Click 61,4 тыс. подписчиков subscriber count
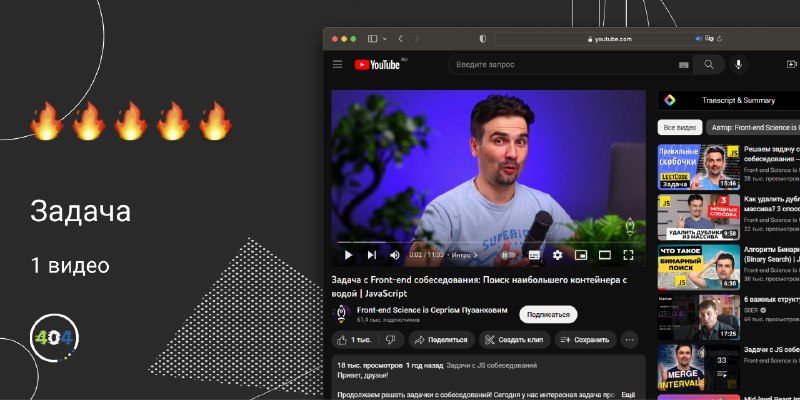The image size is (800, 400). click(x=388, y=320)
